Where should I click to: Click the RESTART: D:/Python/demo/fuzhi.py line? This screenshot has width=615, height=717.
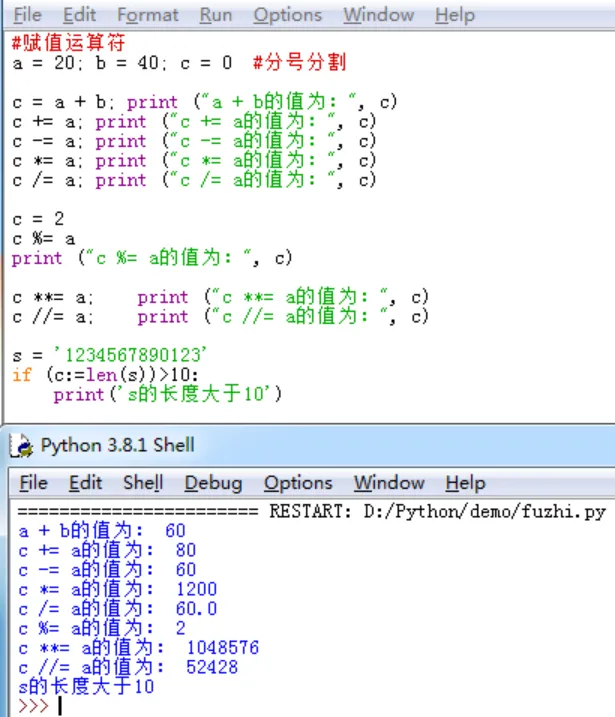click(312, 511)
